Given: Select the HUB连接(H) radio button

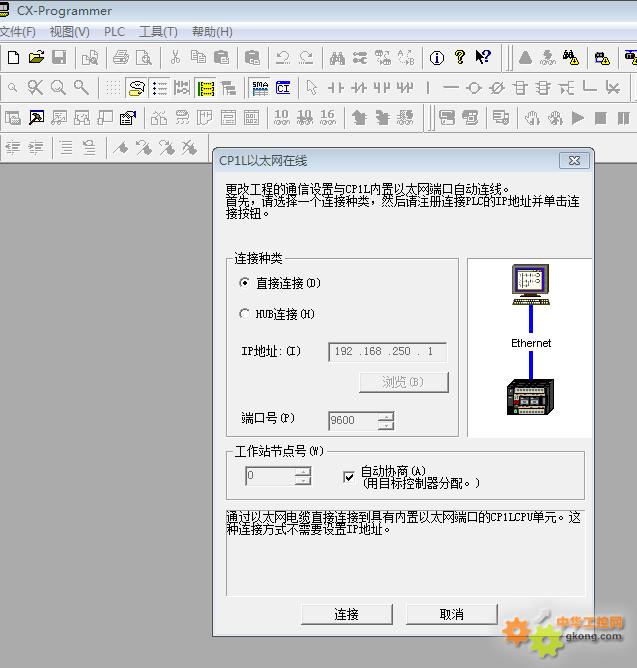Looking at the screenshot, I should point(244,314).
